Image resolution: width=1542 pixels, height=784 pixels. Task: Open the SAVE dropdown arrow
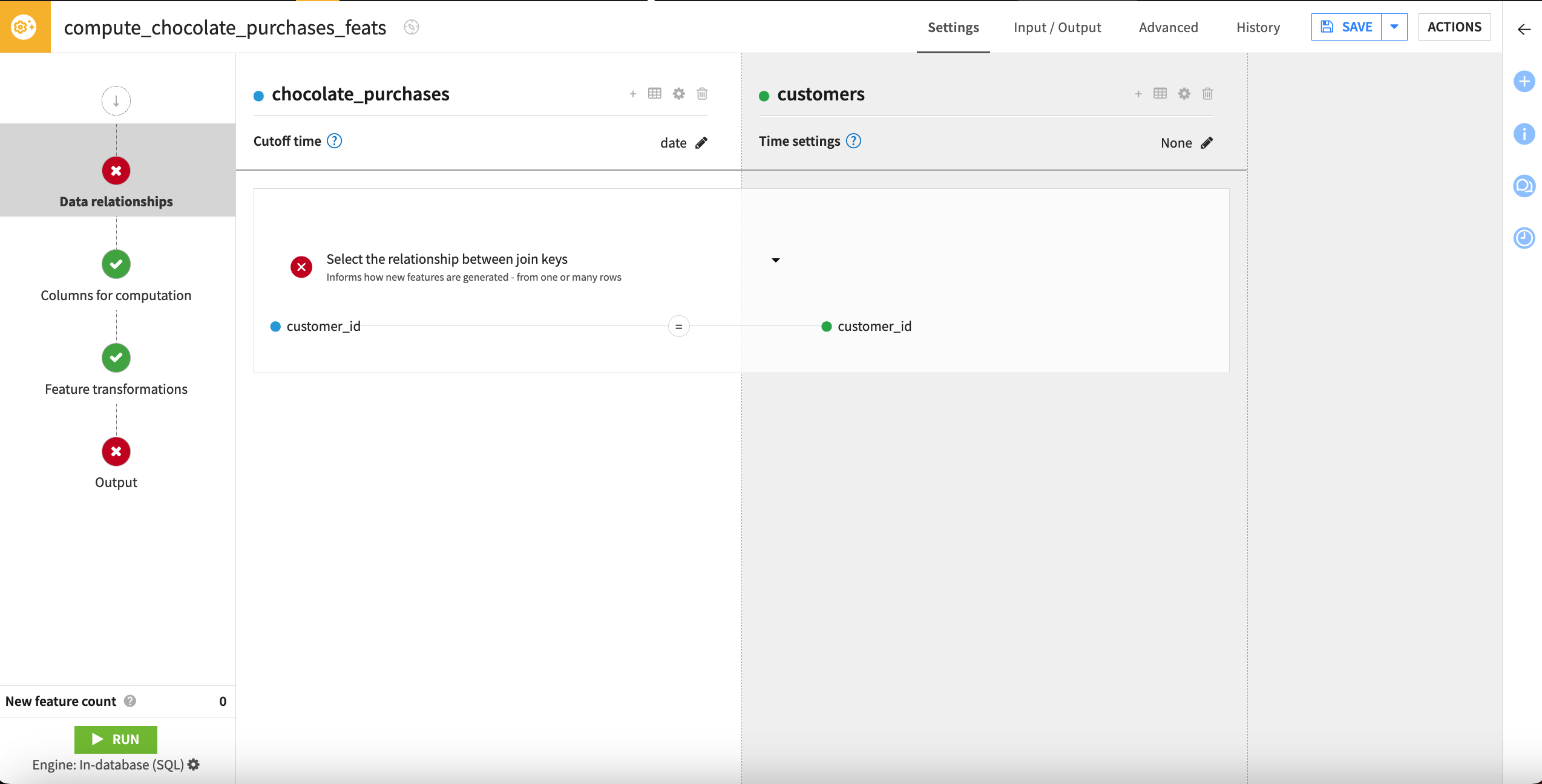pos(1394,27)
